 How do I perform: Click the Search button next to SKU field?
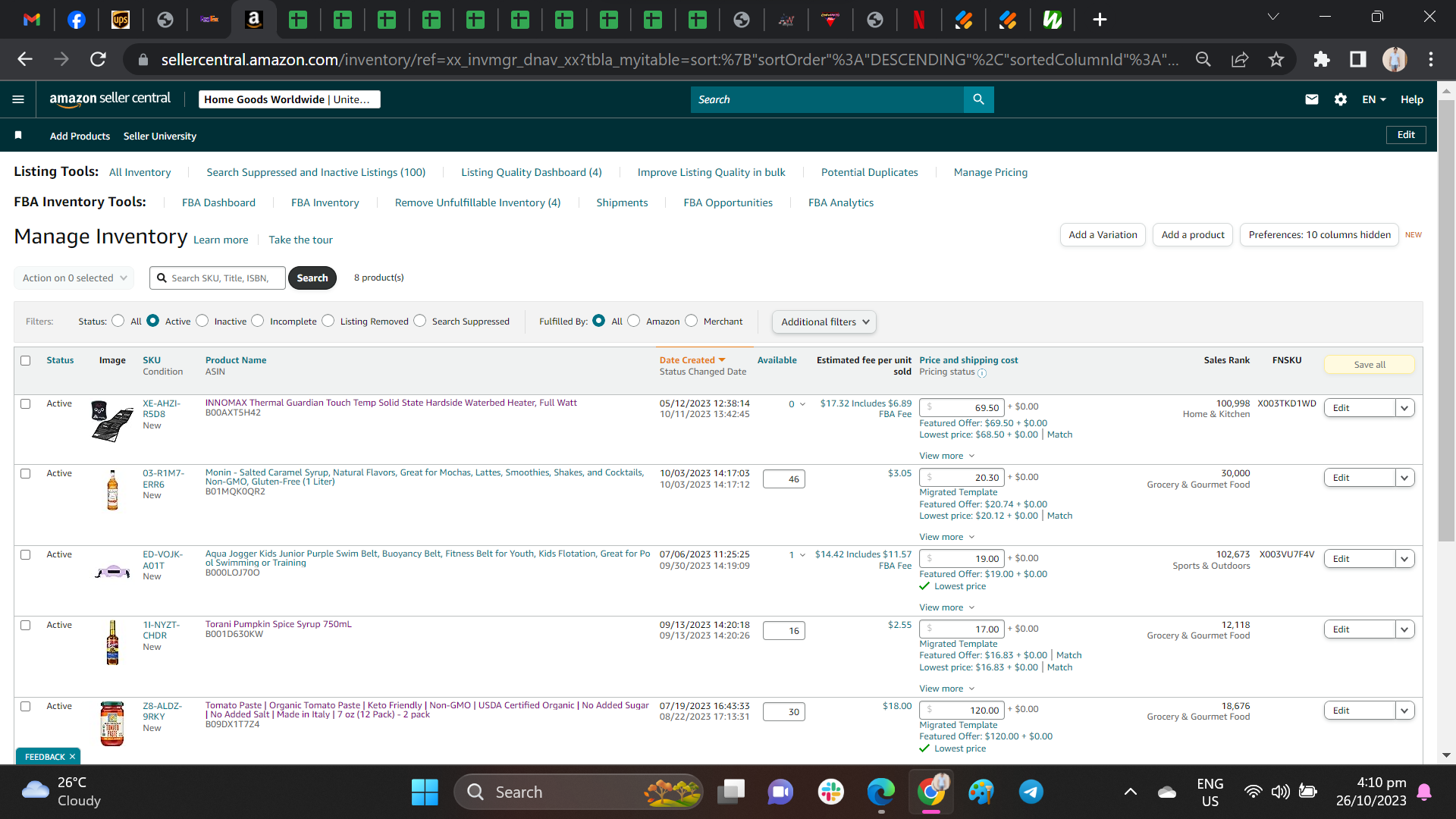pyautogui.click(x=312, y=278)
